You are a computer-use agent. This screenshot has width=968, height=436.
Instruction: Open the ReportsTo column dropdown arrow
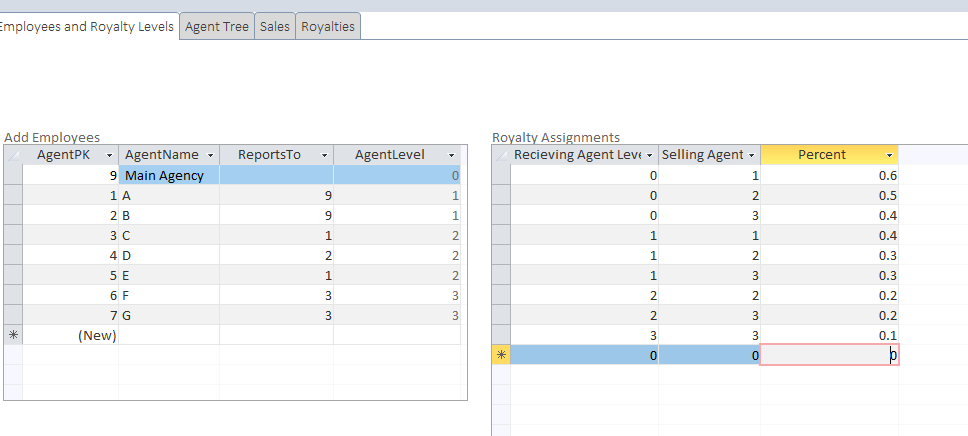324,155
